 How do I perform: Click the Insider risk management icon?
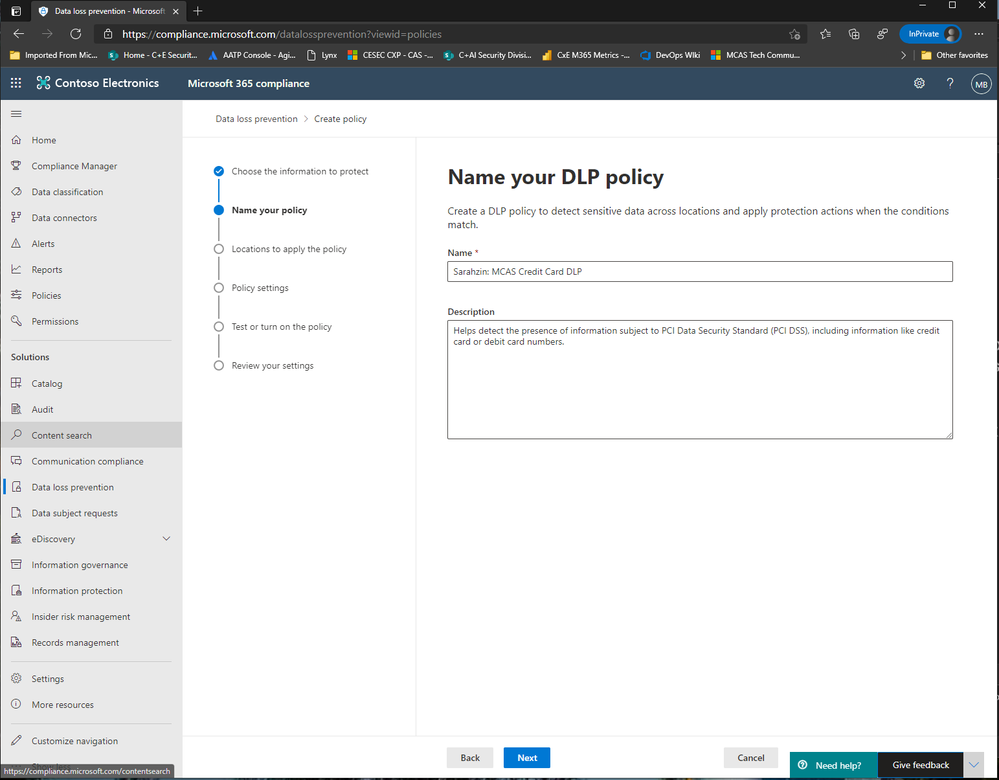[x=17, y=616]
